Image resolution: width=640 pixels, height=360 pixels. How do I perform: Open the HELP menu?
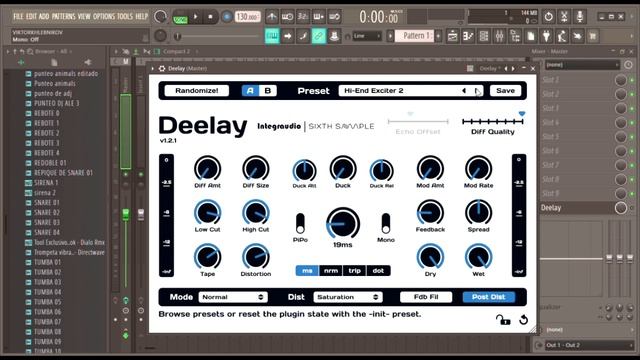(x=142, y=16)
